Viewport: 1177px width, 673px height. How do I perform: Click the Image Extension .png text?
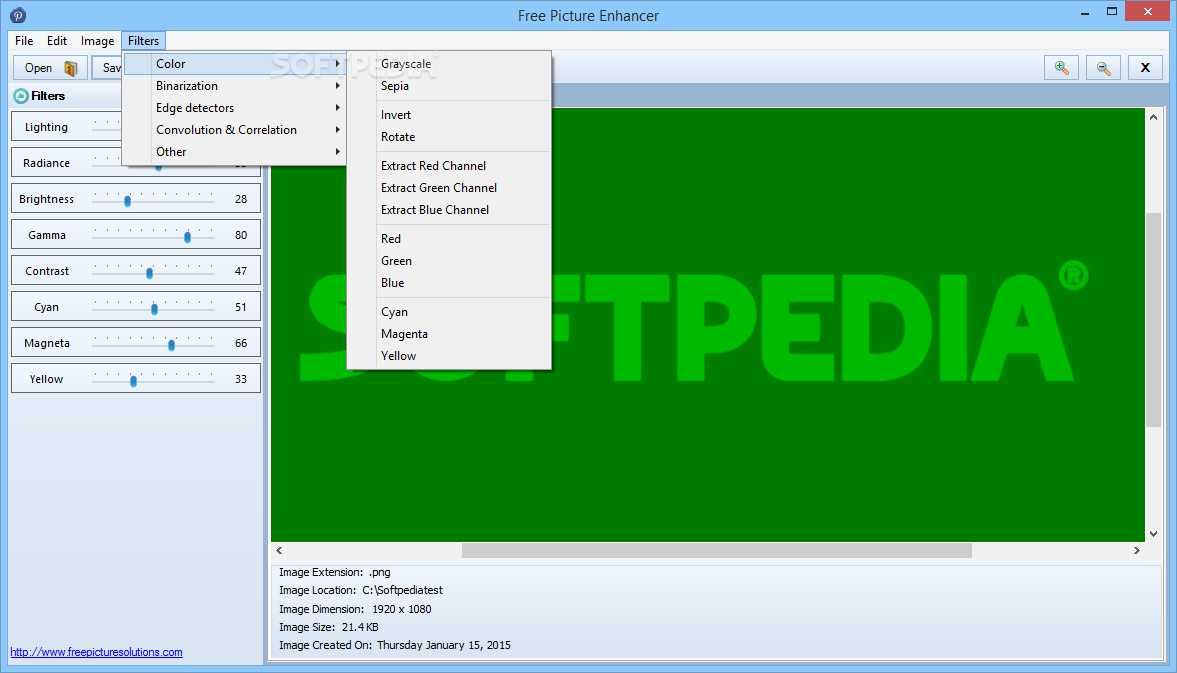335,572
